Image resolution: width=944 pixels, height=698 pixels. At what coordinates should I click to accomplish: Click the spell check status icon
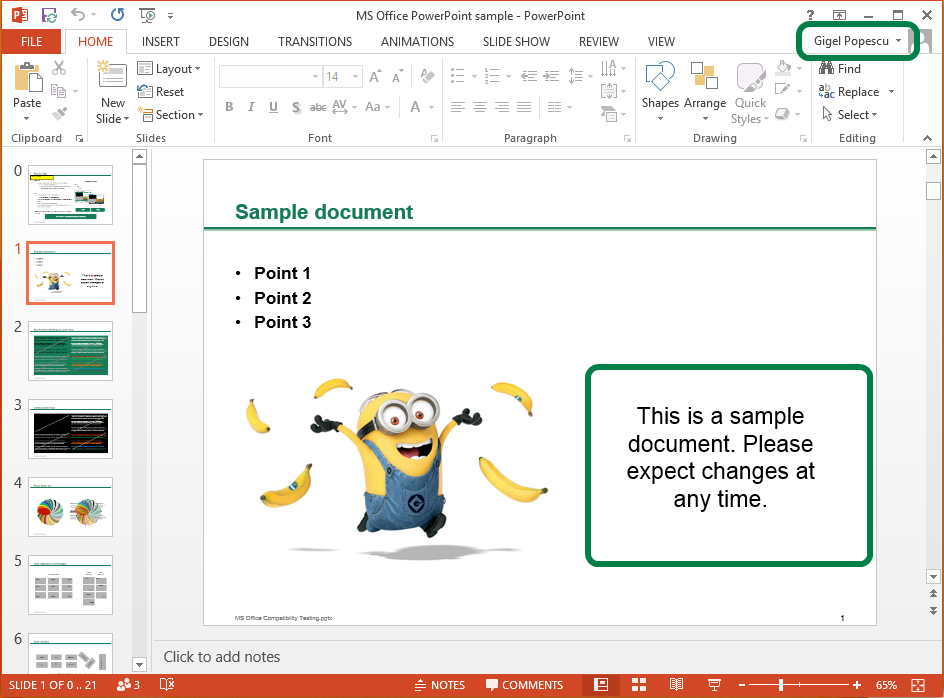click(x=167, y=685)
